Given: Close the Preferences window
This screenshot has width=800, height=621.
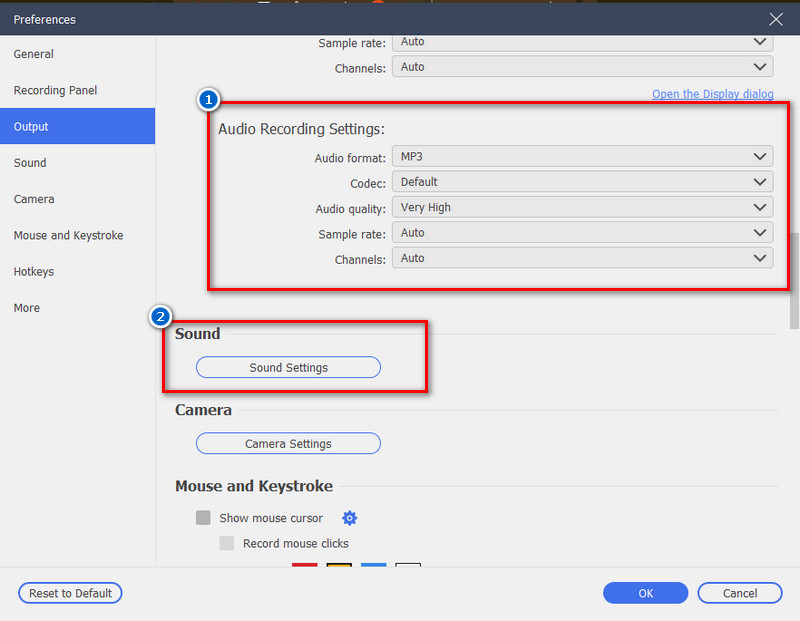Looking at the screenshot, I should point(776,19).
